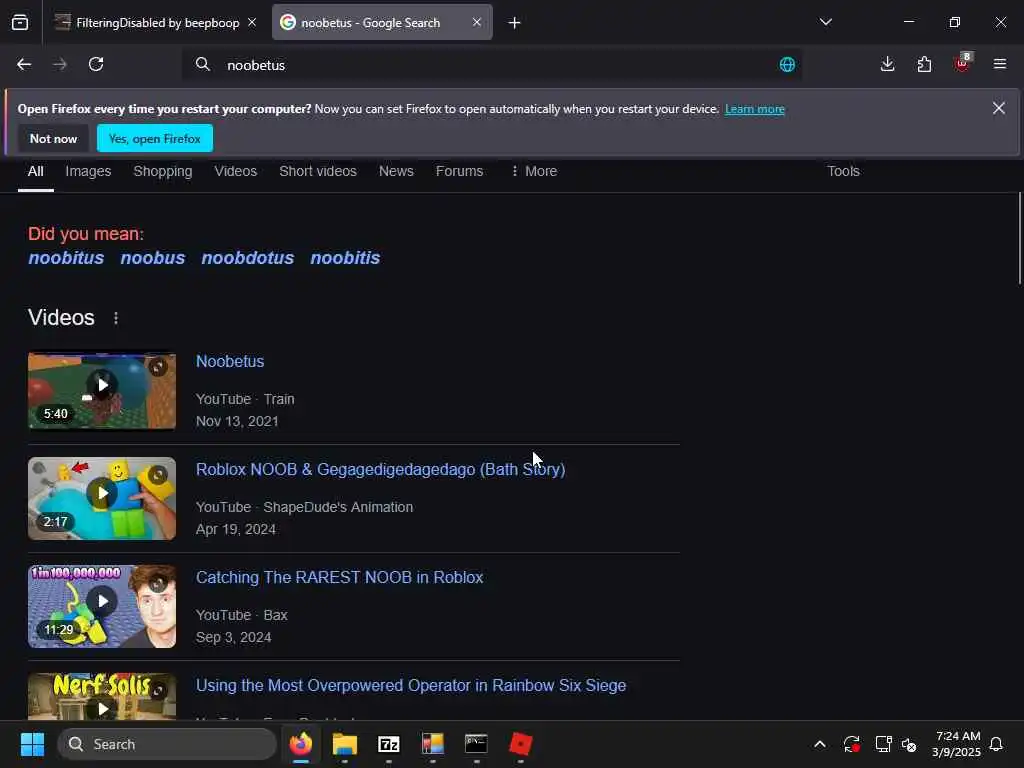This screenshot has height=768, width=1024.
Task: Click Yes, open Firefox button
Action: [x=155, y=138]
